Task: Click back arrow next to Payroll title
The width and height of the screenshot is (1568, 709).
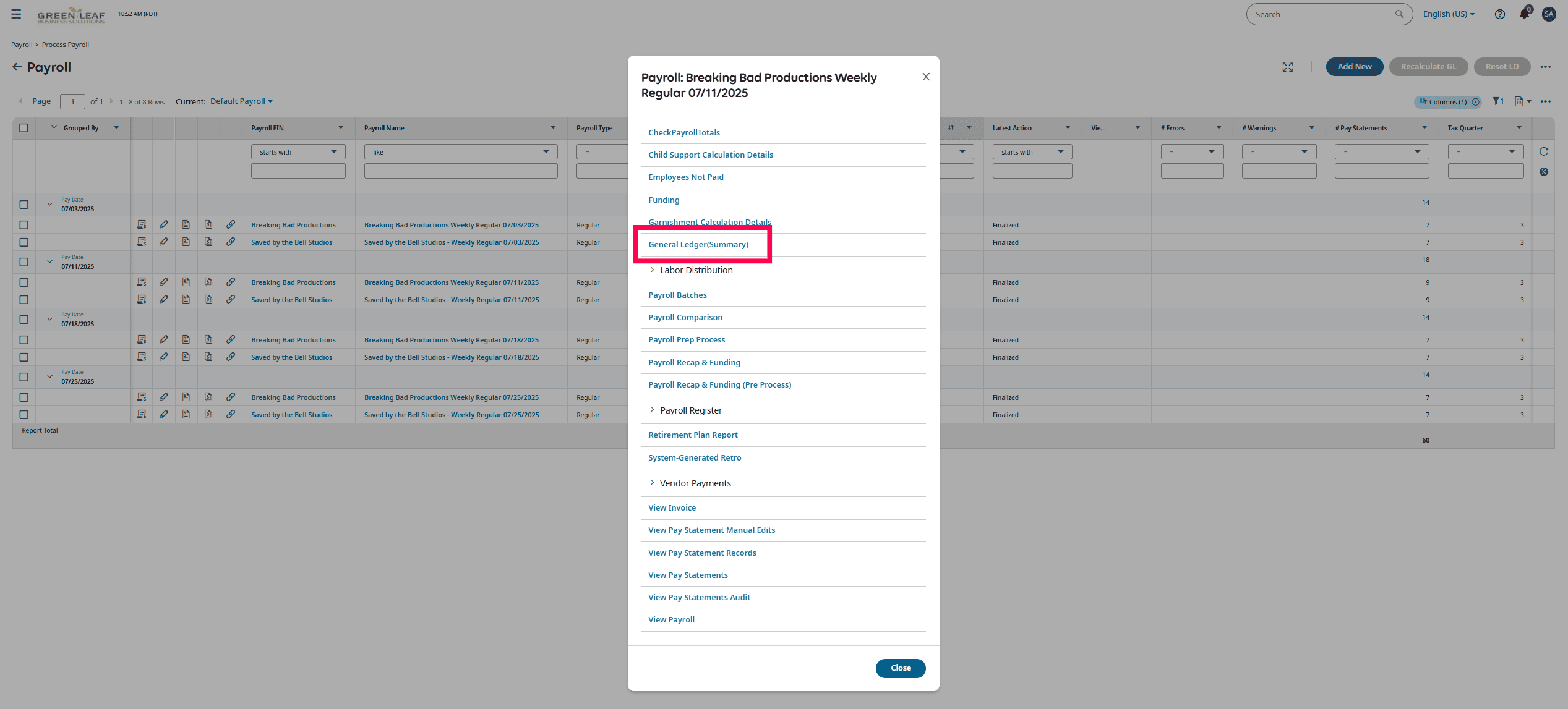Action: coord(17,67)
